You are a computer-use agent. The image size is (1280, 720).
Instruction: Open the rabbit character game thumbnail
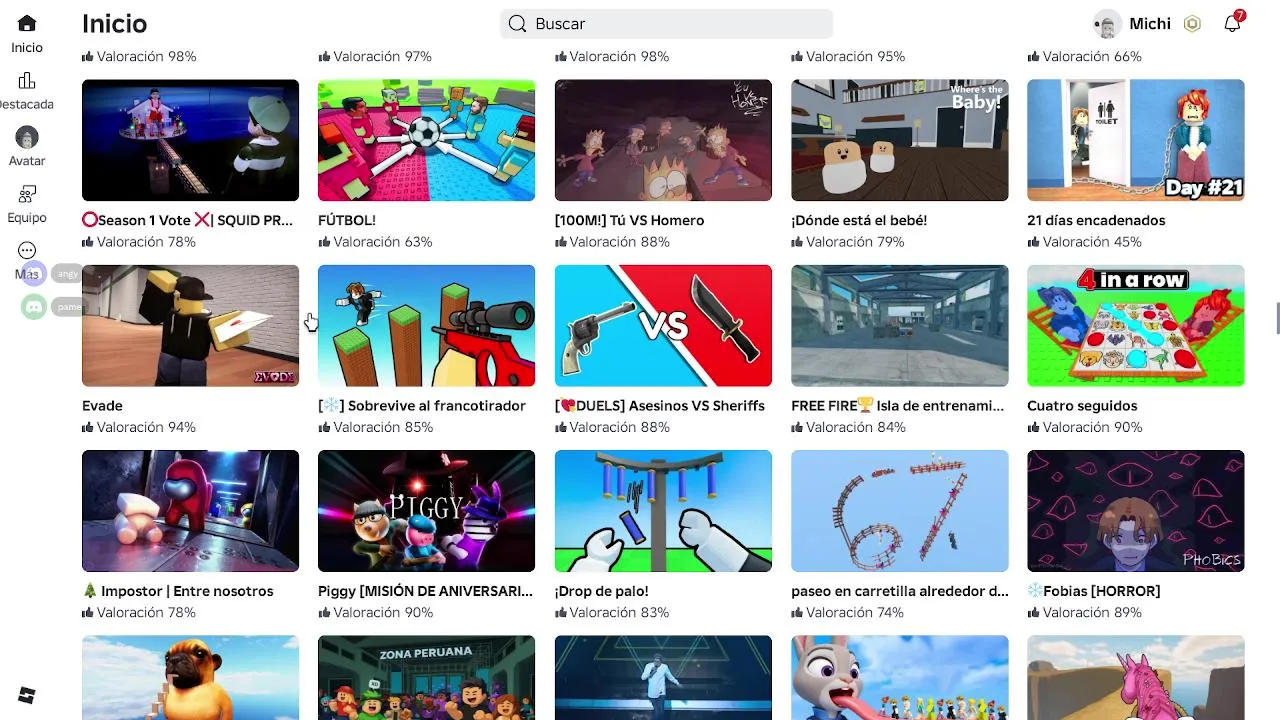tap(899, 677)
